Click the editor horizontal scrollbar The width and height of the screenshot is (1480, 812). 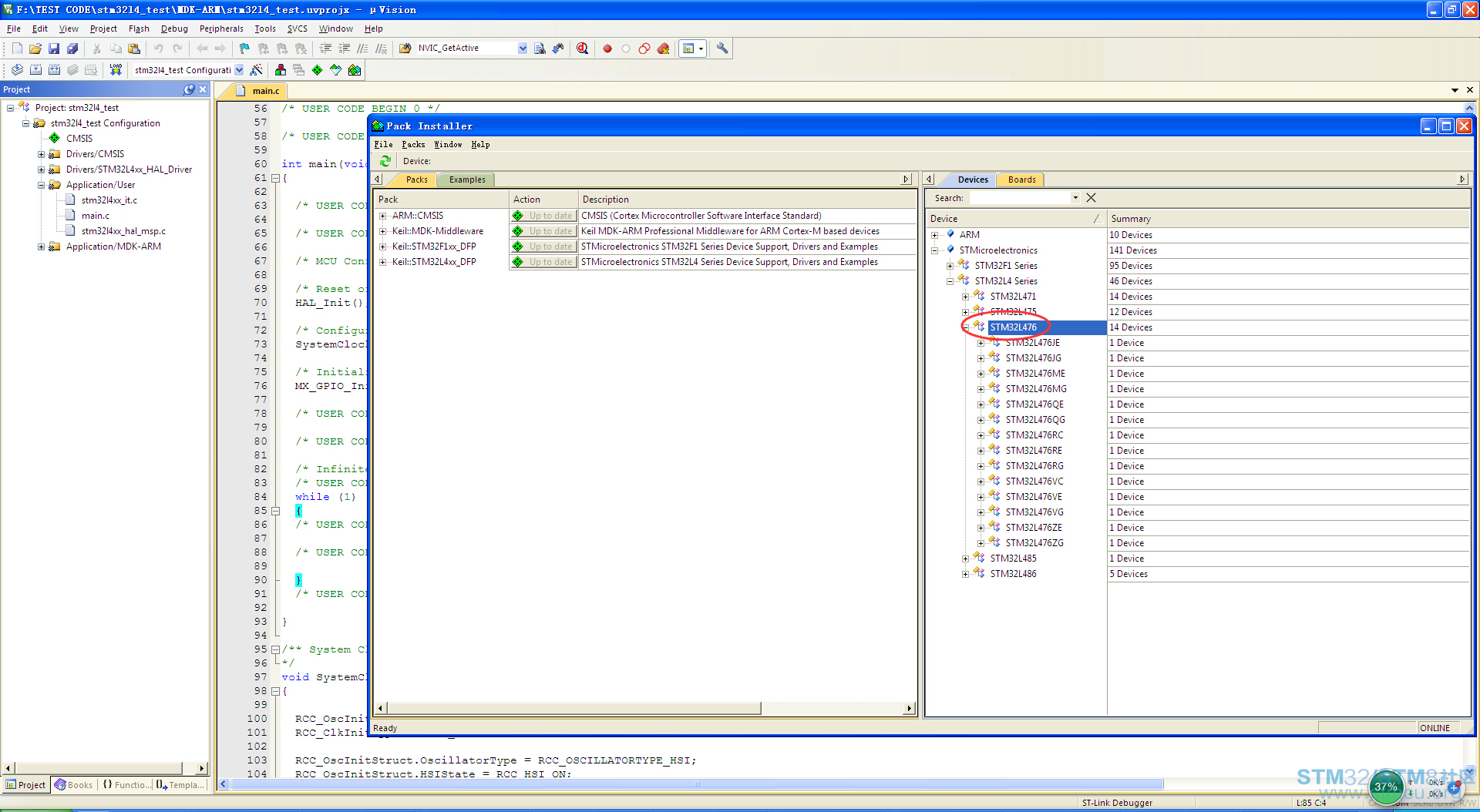697,784
